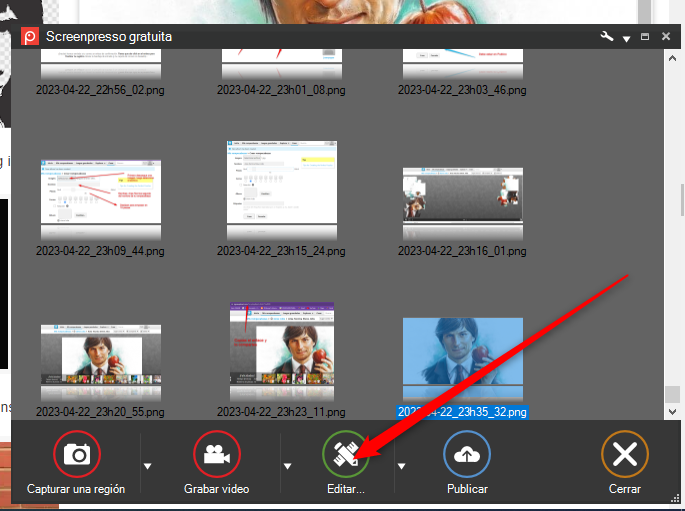Expand the Grabar video options dropdown arrow
Image resolution: width=685 pixels, height=511 pixels.
tap(287, 466)
